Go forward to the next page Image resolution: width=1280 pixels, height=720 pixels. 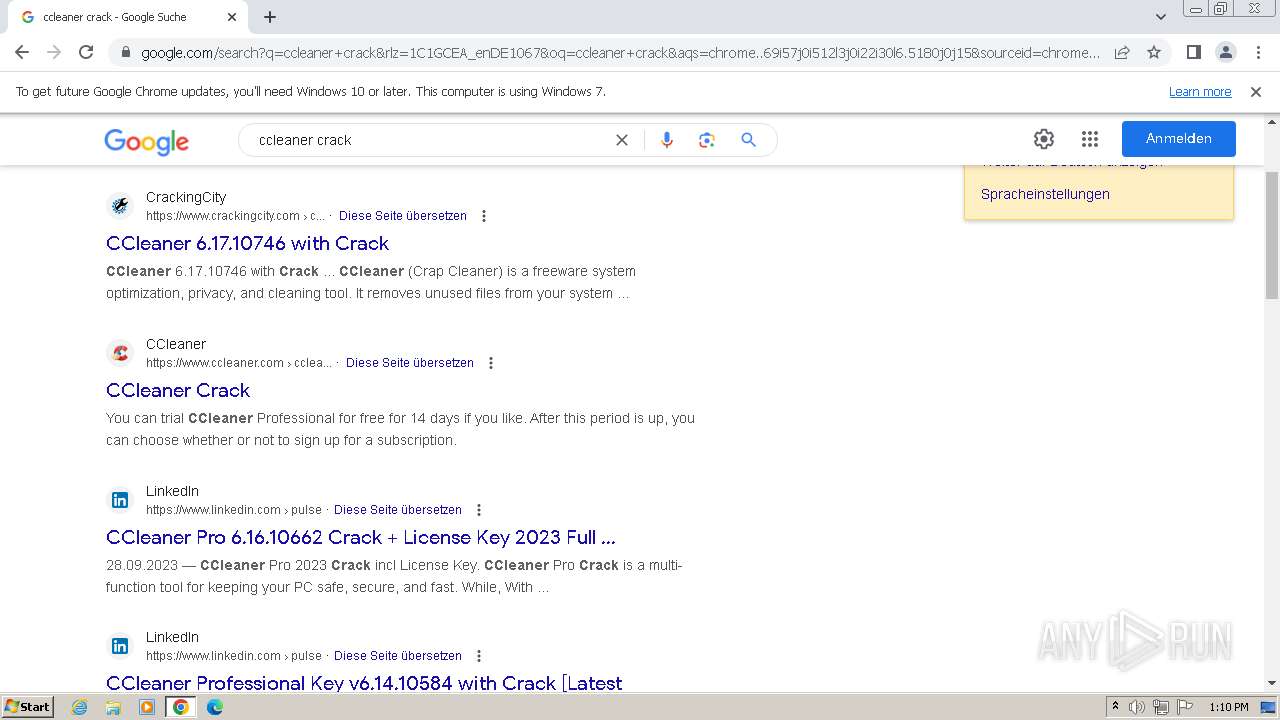click(x=54, y=52)
